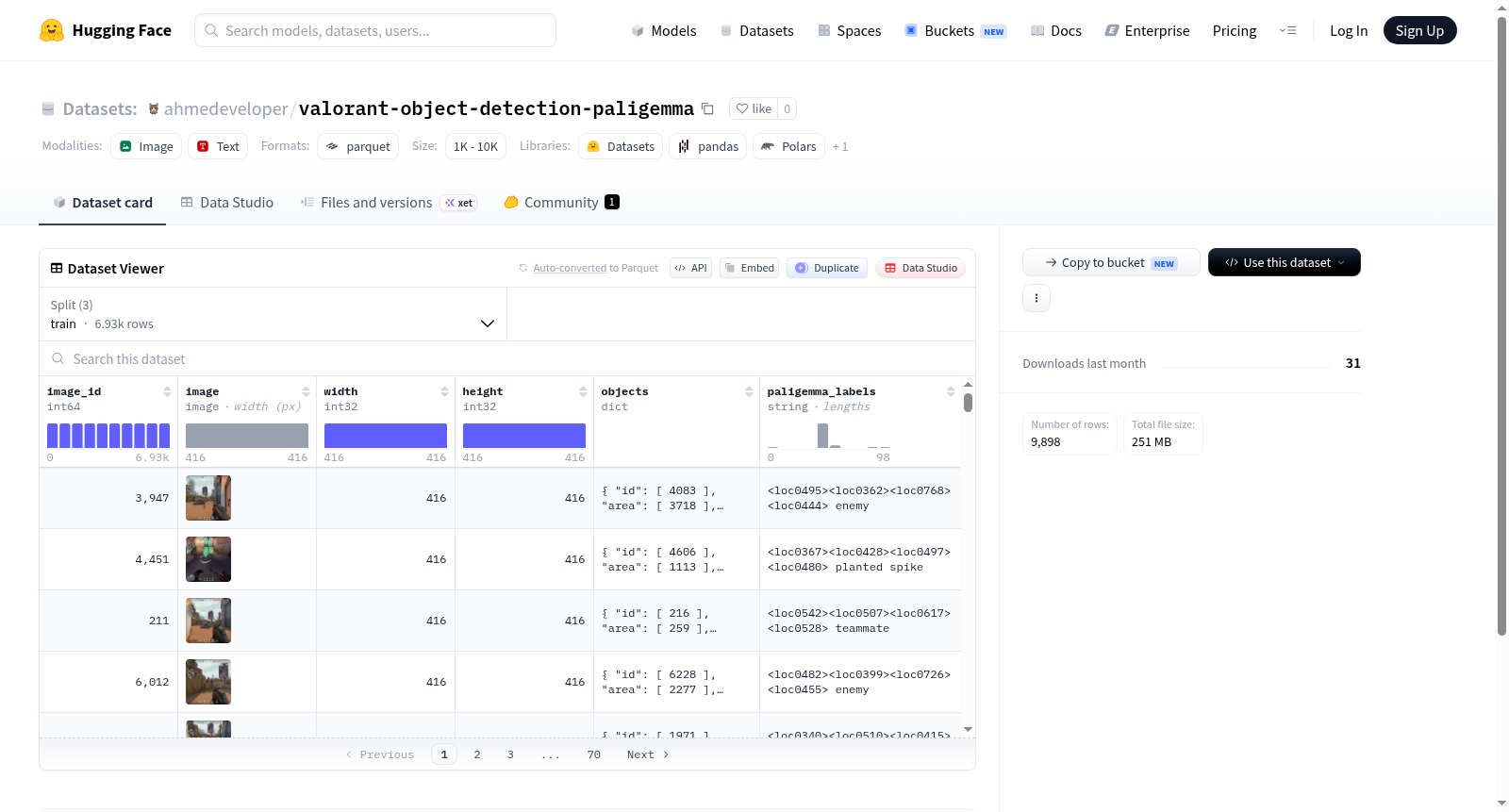1509x812 pixels.
Task: Go to page 3 of the dataset
Action: [510, 754]
